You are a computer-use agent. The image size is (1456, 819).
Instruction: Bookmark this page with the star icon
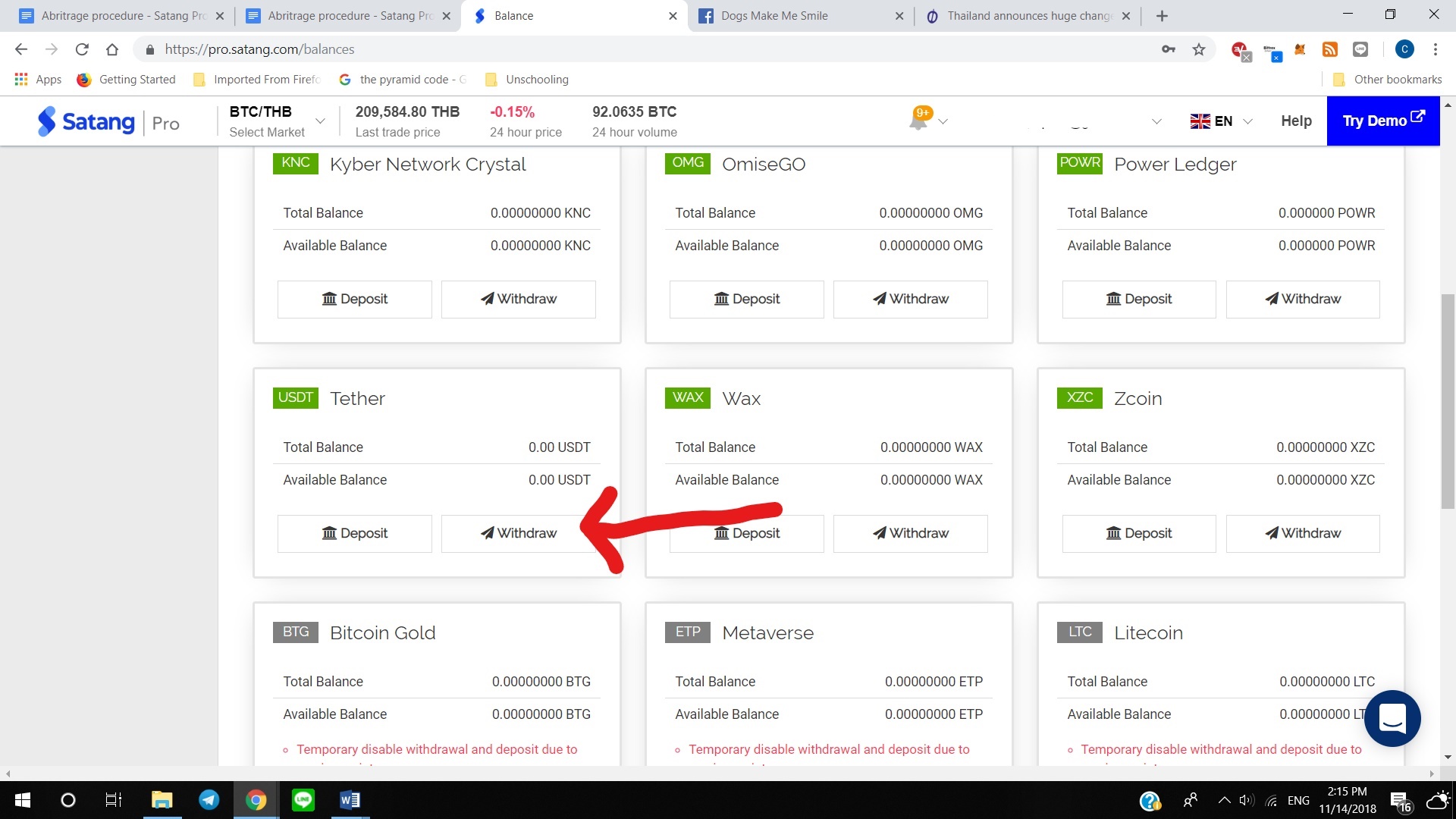coord(1198,49)
